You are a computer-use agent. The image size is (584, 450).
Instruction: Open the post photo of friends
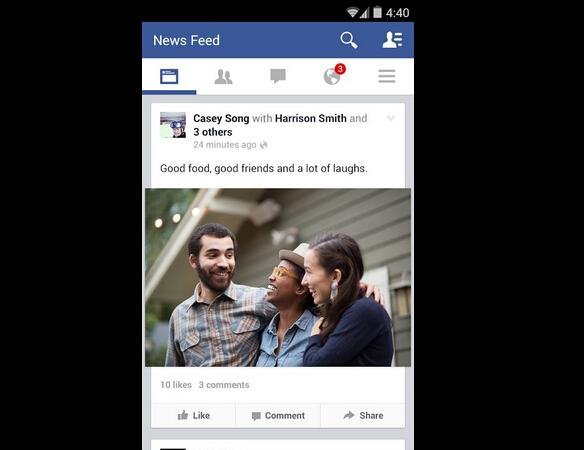[x=278, y=278]
